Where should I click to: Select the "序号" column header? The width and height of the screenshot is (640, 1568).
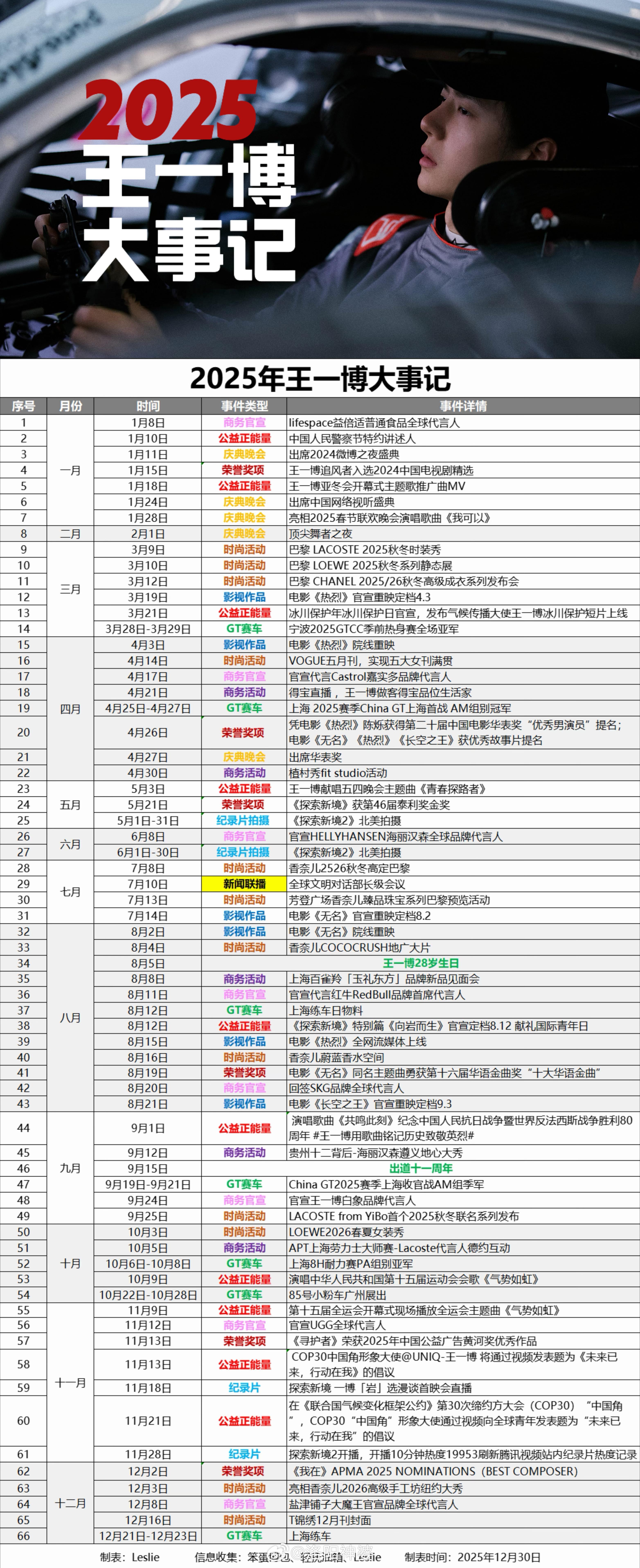(23, 406)
